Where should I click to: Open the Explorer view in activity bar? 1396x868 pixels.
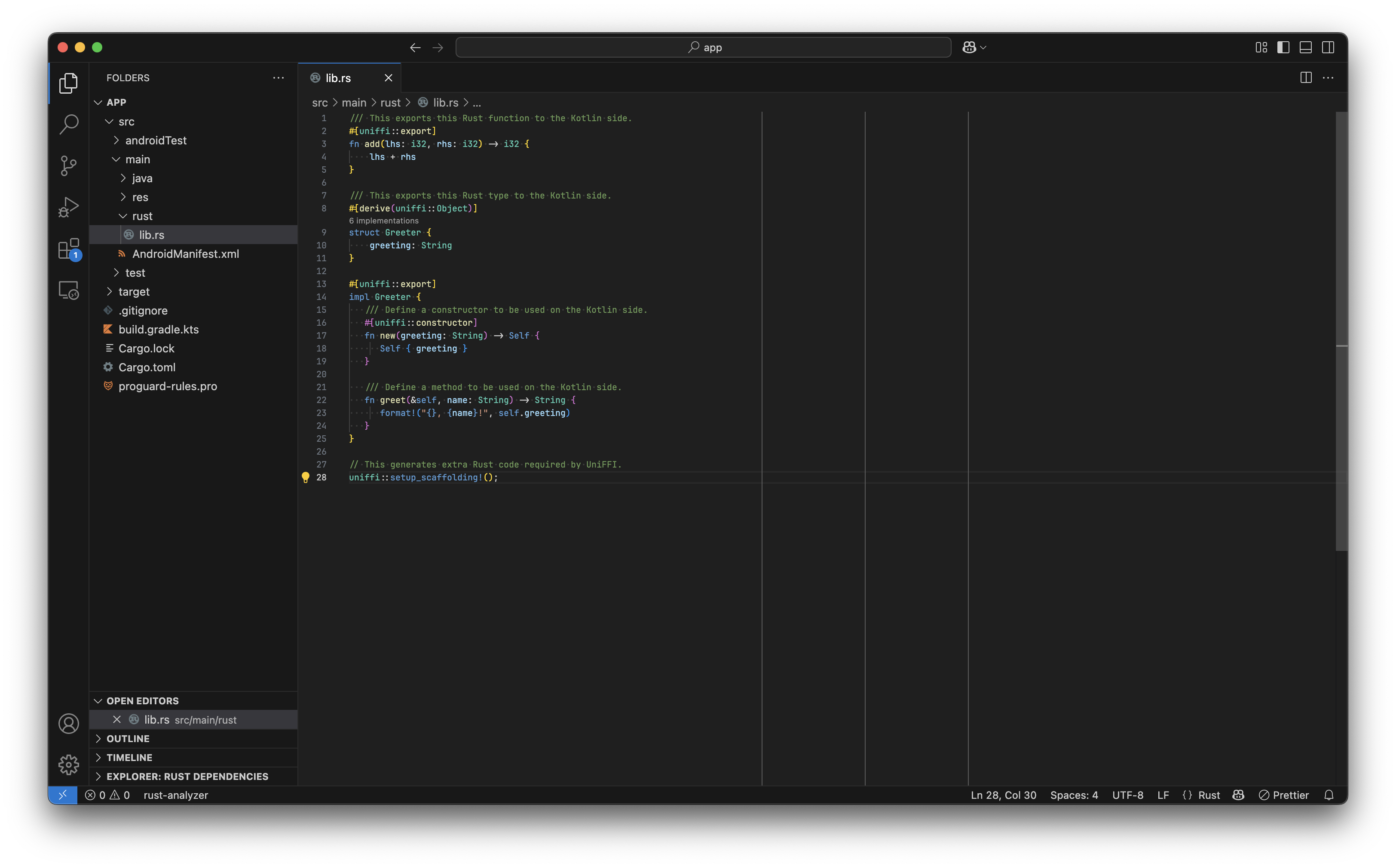tap(68, 83)
